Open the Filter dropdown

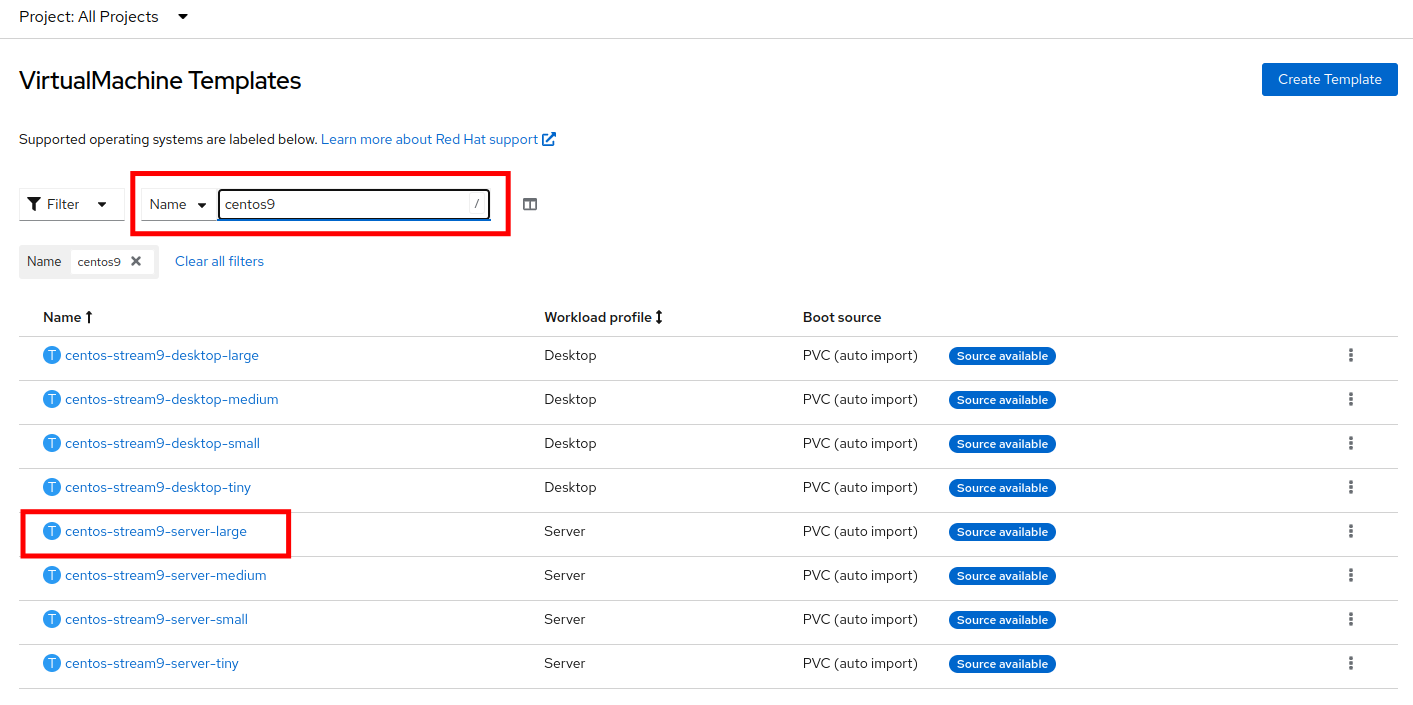[72, 204]
